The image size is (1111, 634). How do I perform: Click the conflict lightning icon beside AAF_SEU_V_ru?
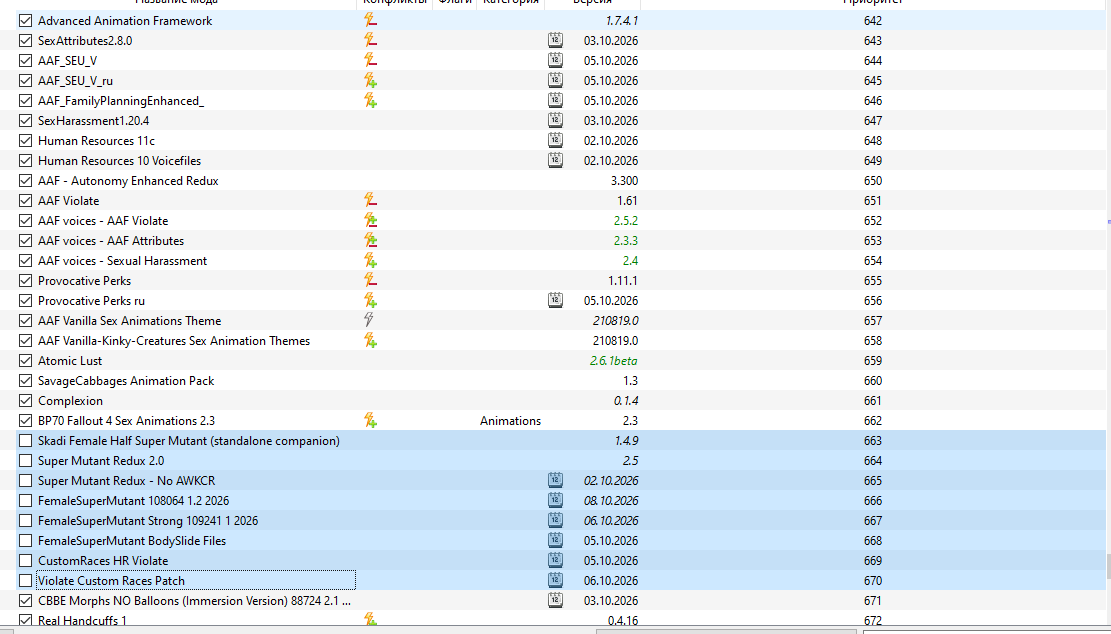pos(370,81)
